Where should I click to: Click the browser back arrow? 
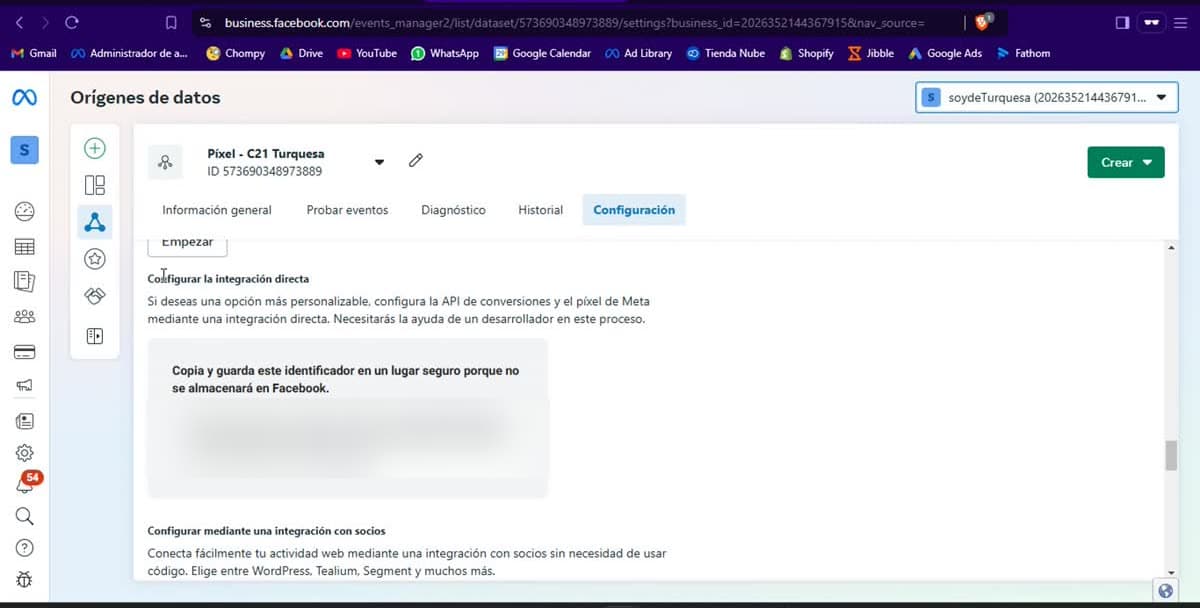pos(18,22)
